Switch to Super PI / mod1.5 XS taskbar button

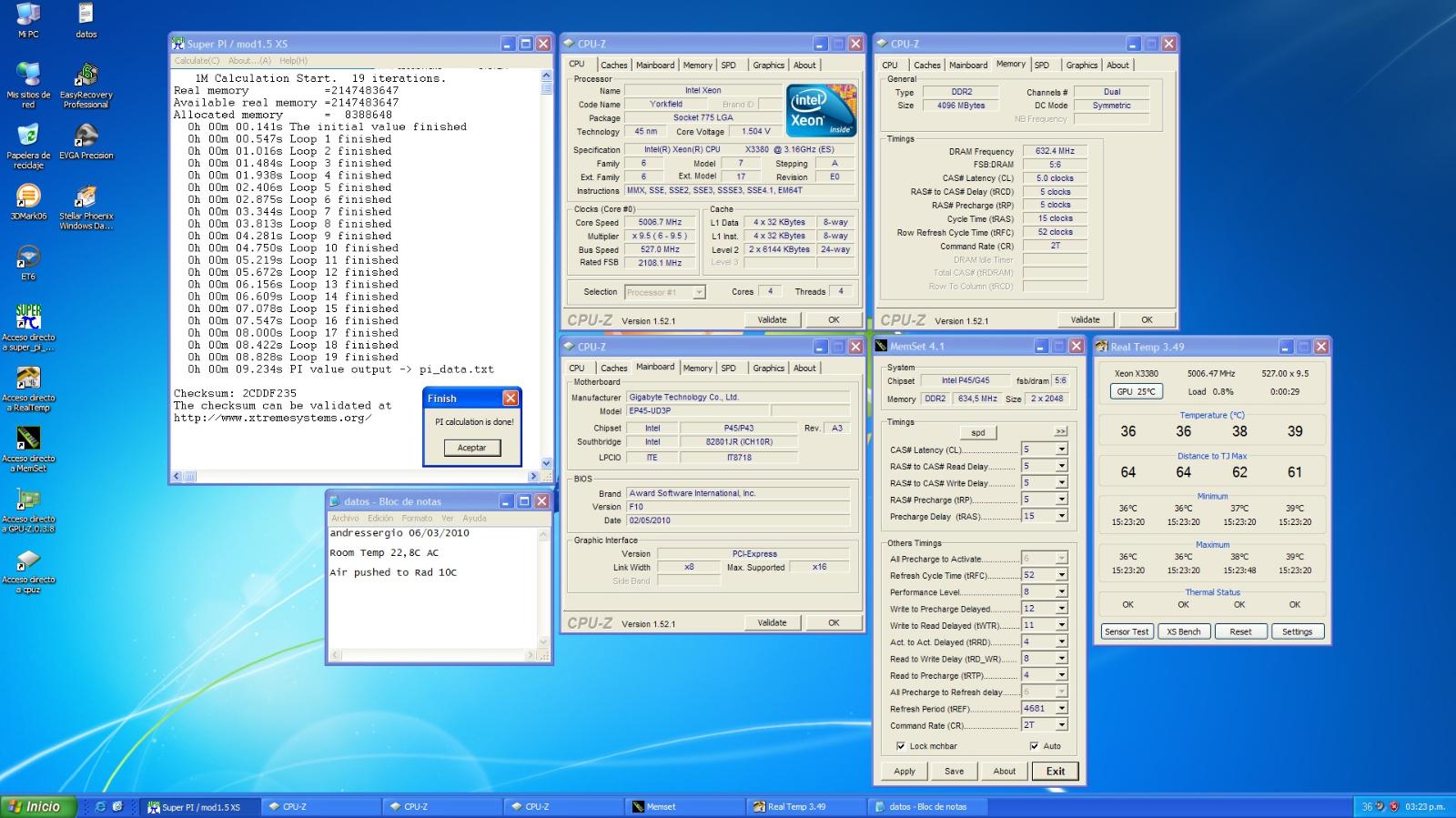(x=198, y=806)
